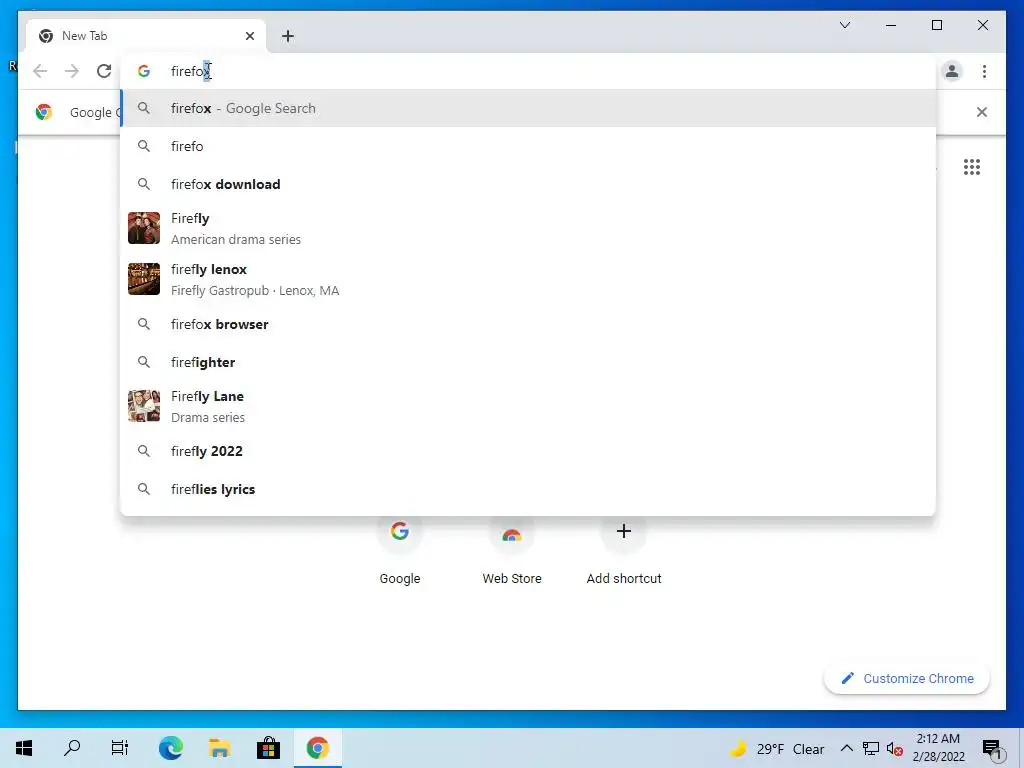Open File Explorer from the taskbar
The width and height of the screenshot is (1024, 768).
(219, 748)
